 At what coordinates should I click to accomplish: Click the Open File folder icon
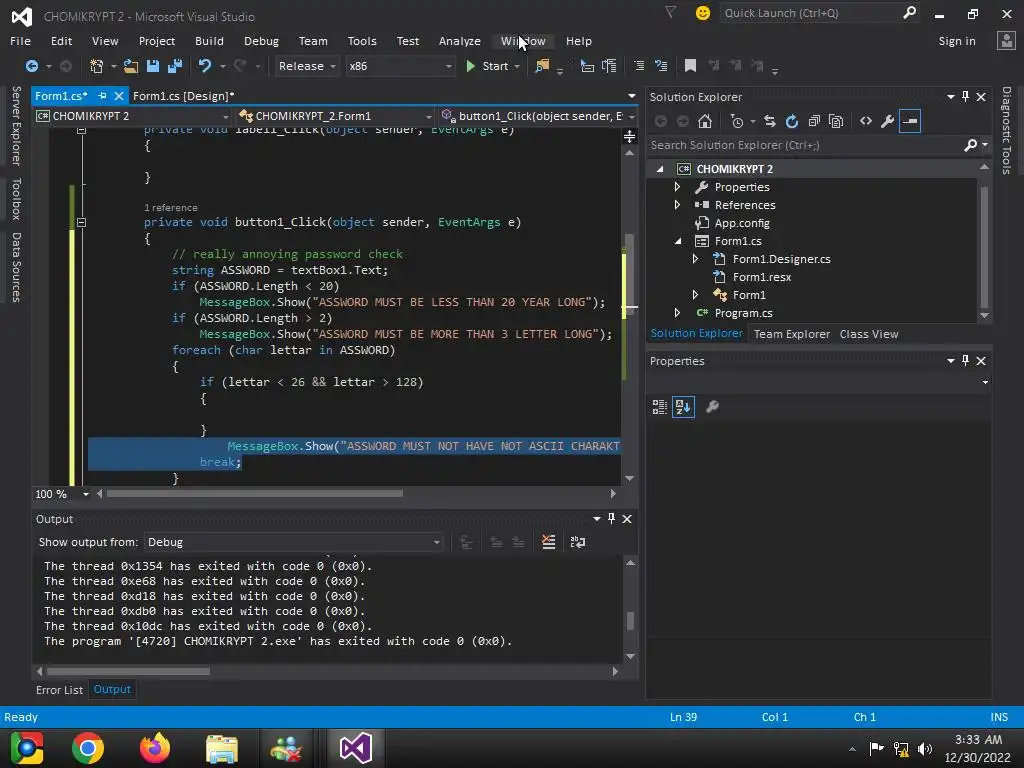pos(131,66)
